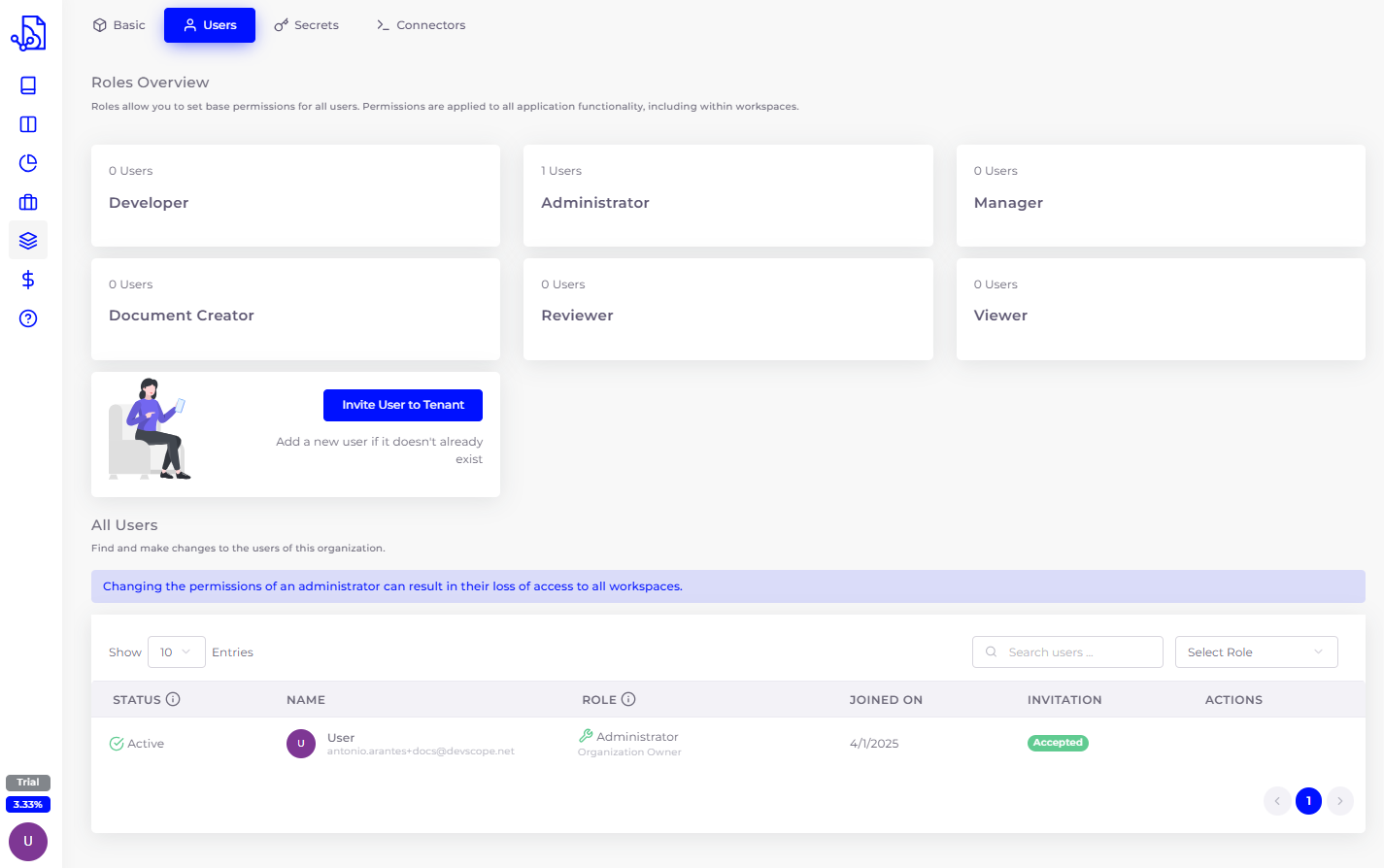Open the help question mark icon
This screenshot has height=868, width=1384.
coord(28,318)
